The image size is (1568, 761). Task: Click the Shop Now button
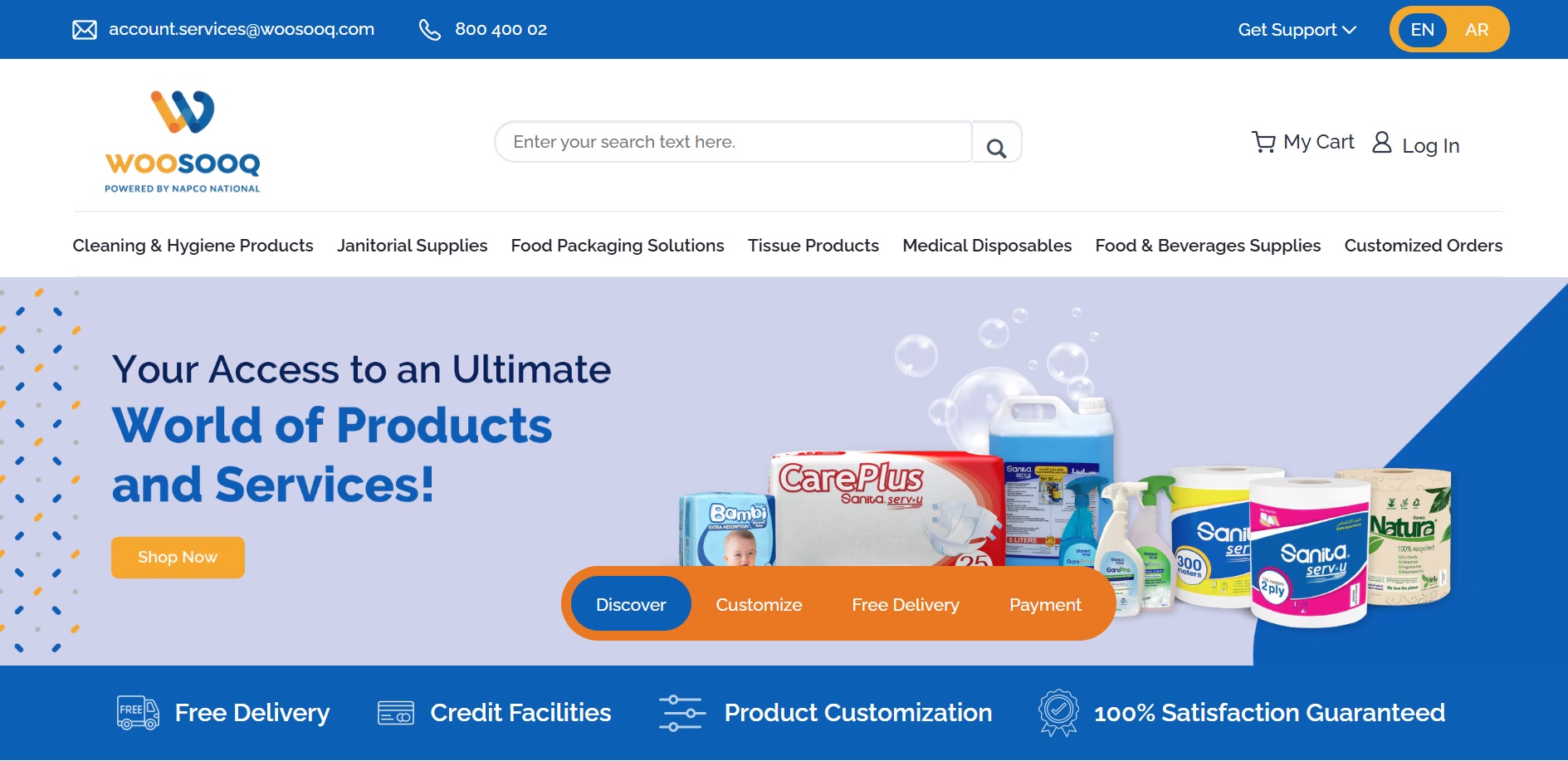pyautogui.click(x=178, y=557)
